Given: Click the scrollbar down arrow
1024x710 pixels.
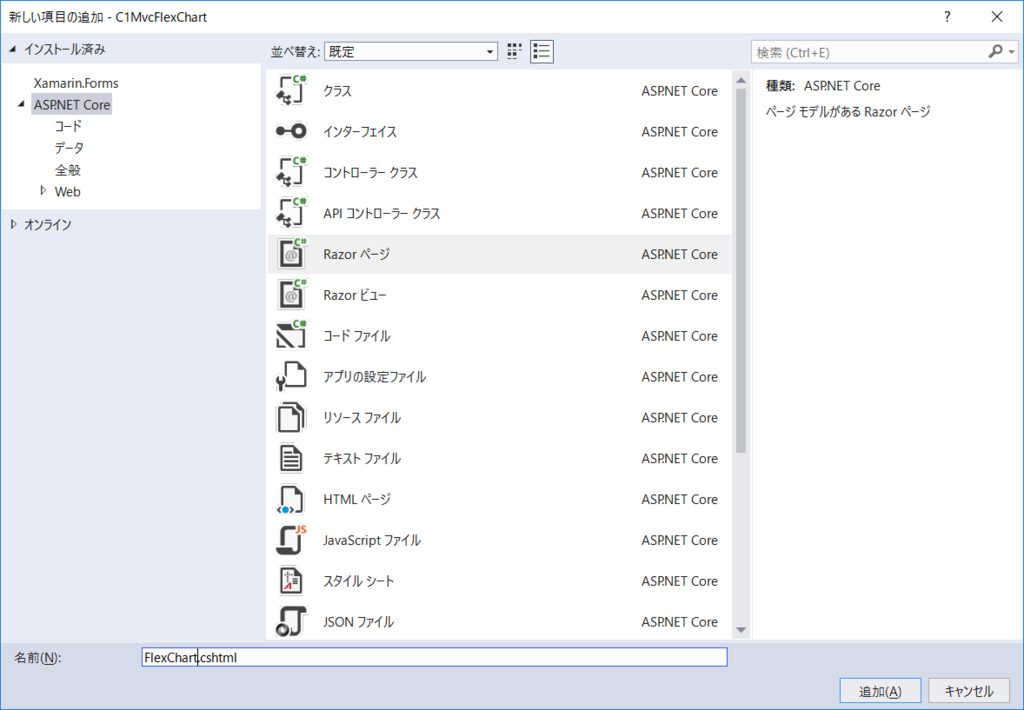Looking at the screenshot, I should pyautogui.click(x=741, y=630).
